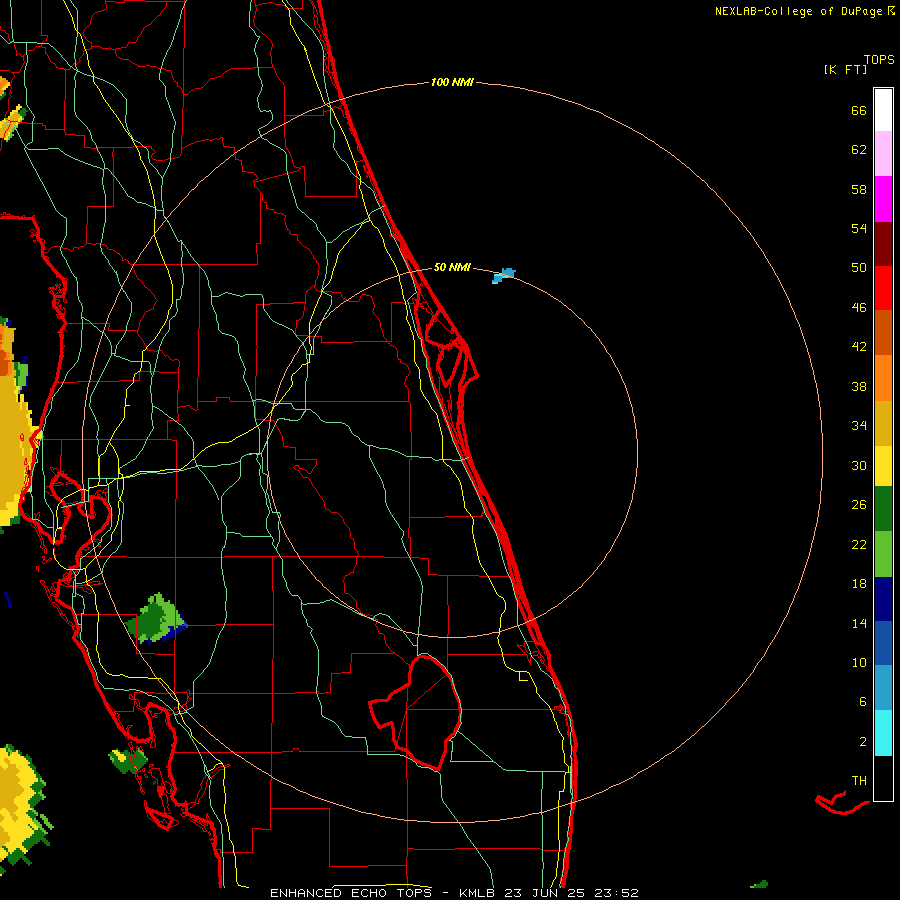Screen dimensions: 900x900
Task: Click the black TH legend swatch
Action: click(x=883, y=778)
